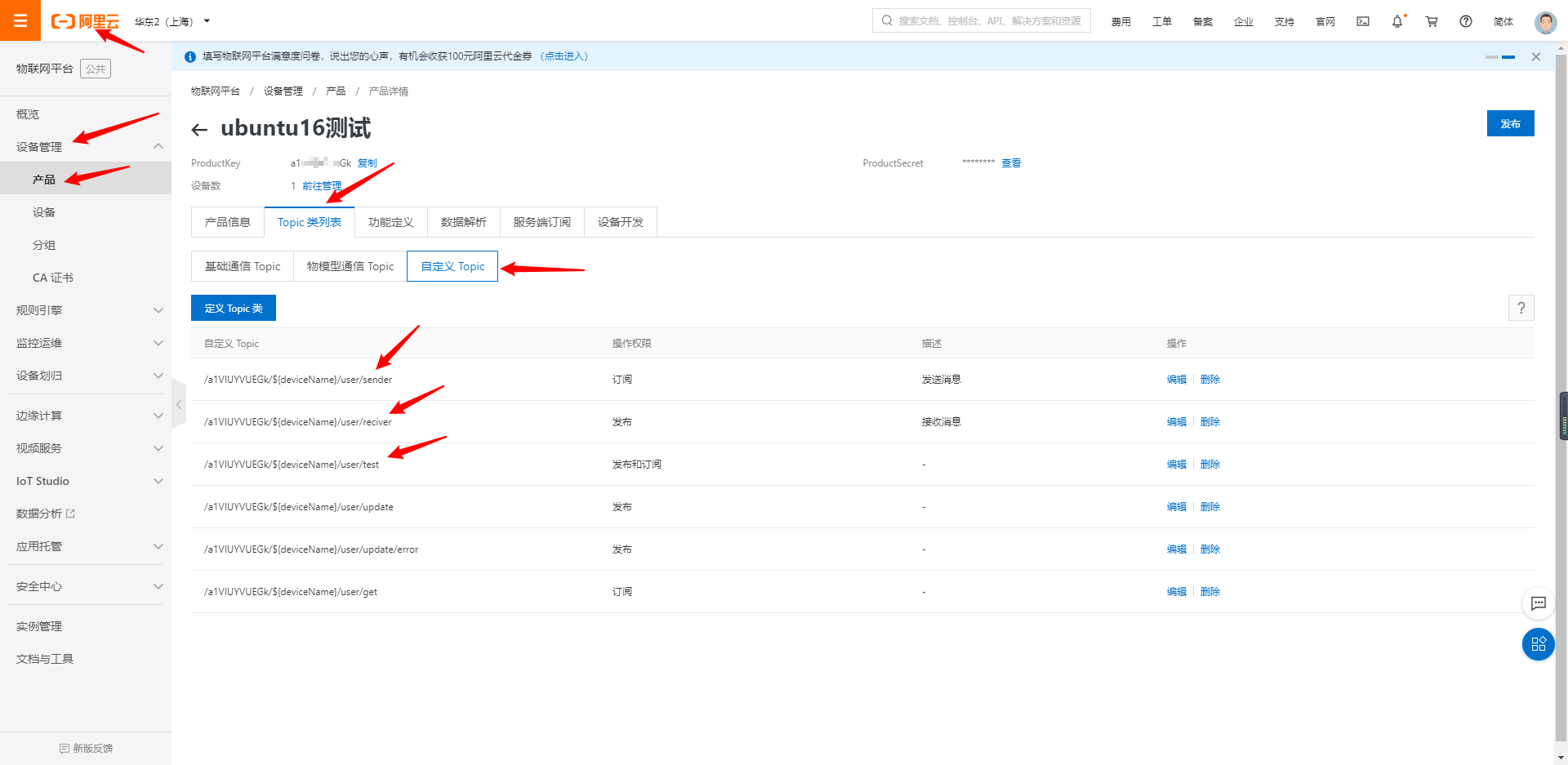
Task: Open the Cloud Shell terminal icon
Action: coord(1363,21)
